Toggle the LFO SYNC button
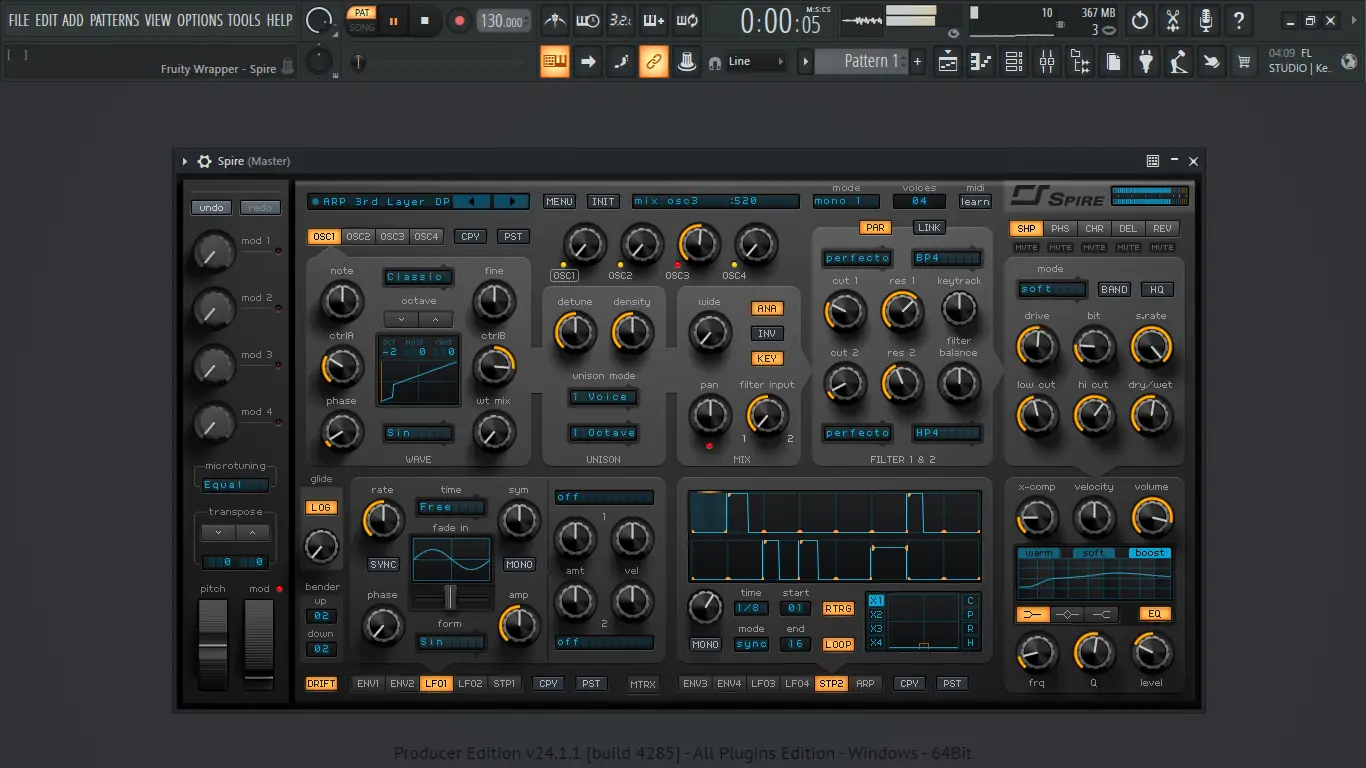This screenshot has width=1366, height=768. [x=383, y=565]
